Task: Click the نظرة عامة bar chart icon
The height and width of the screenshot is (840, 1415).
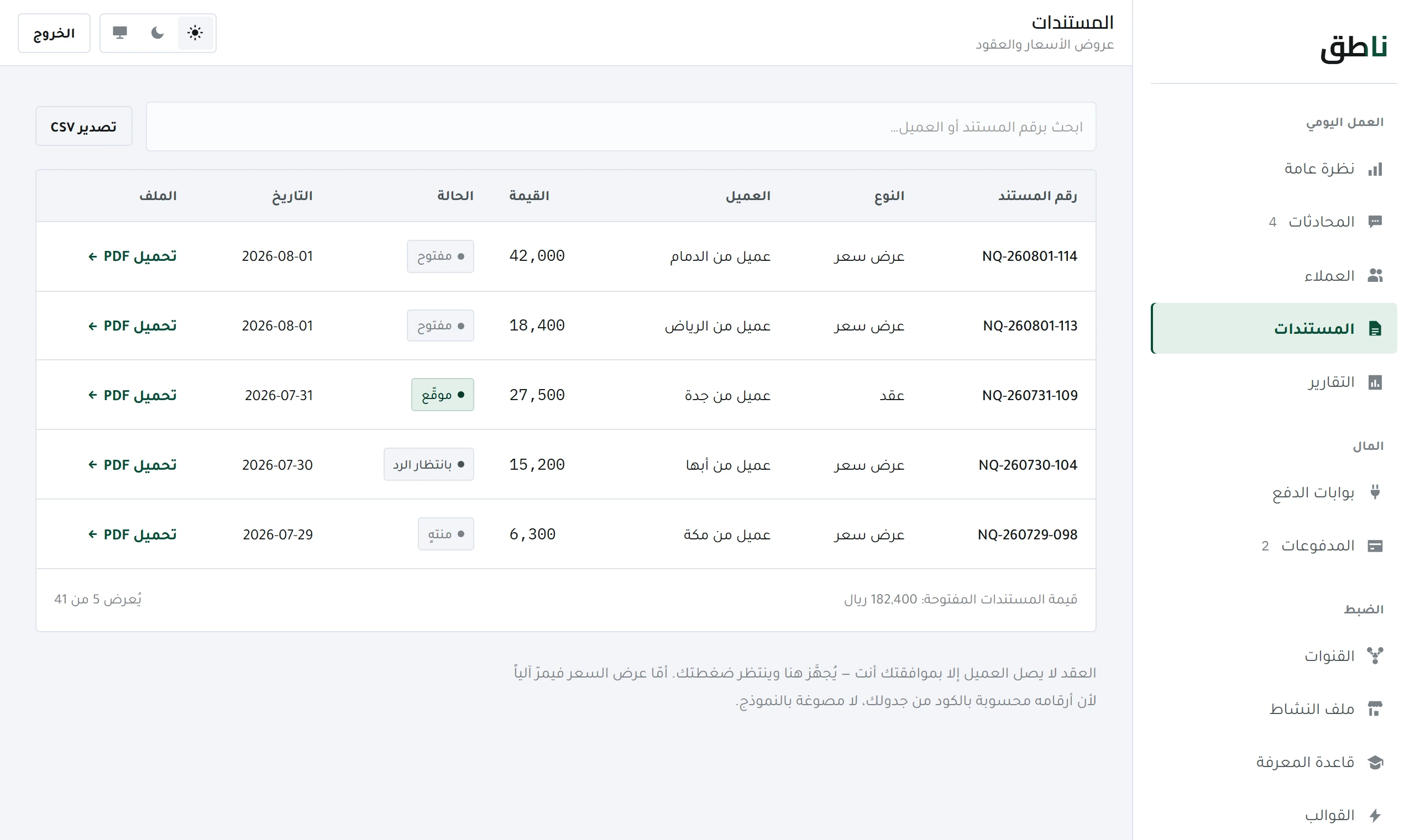Action: [1375, 169]
